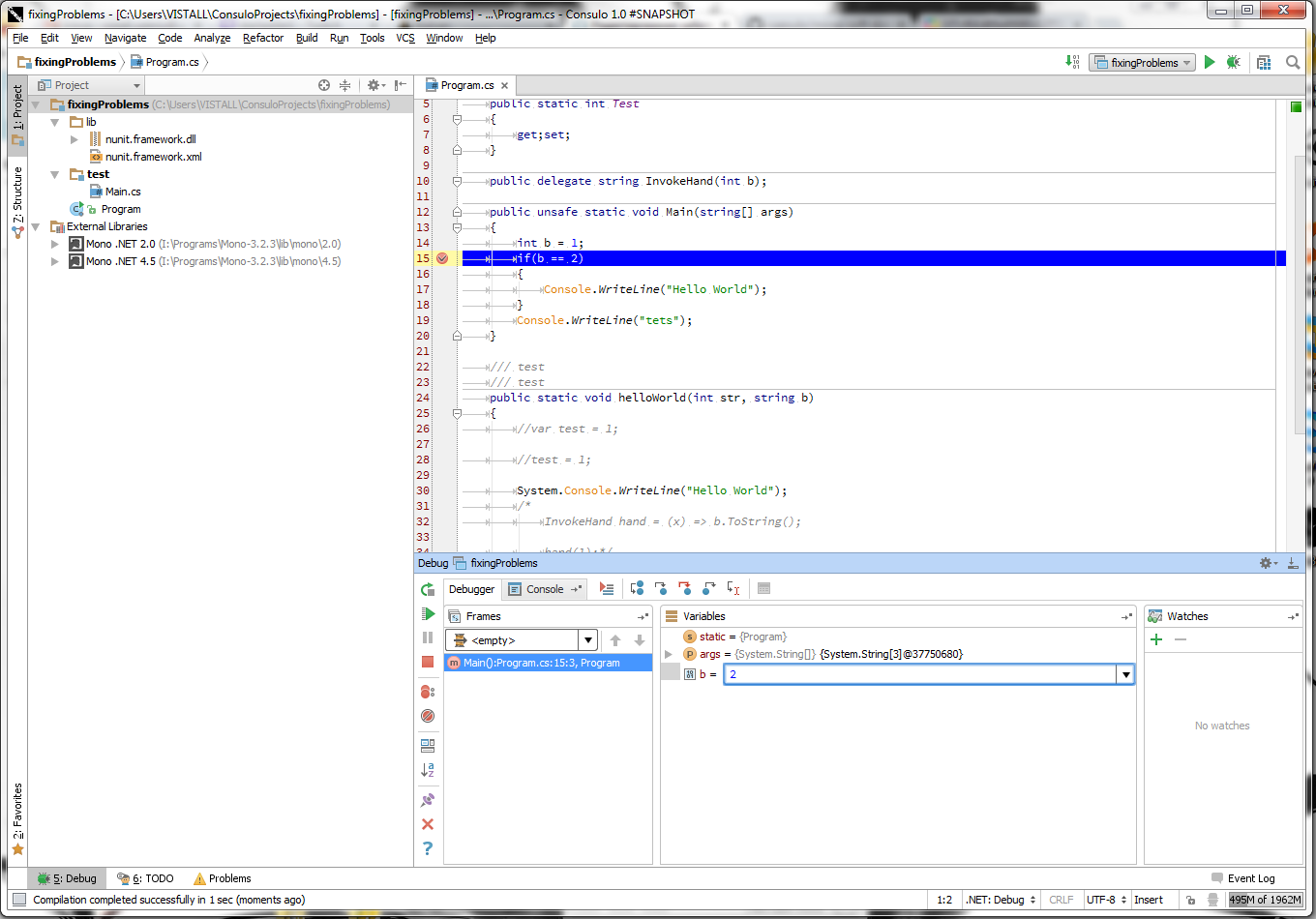Image resolution: width=1316 pixels, height=919 pixels.
Task: Resume program execution in debugger
Action: tap(428, 613)
